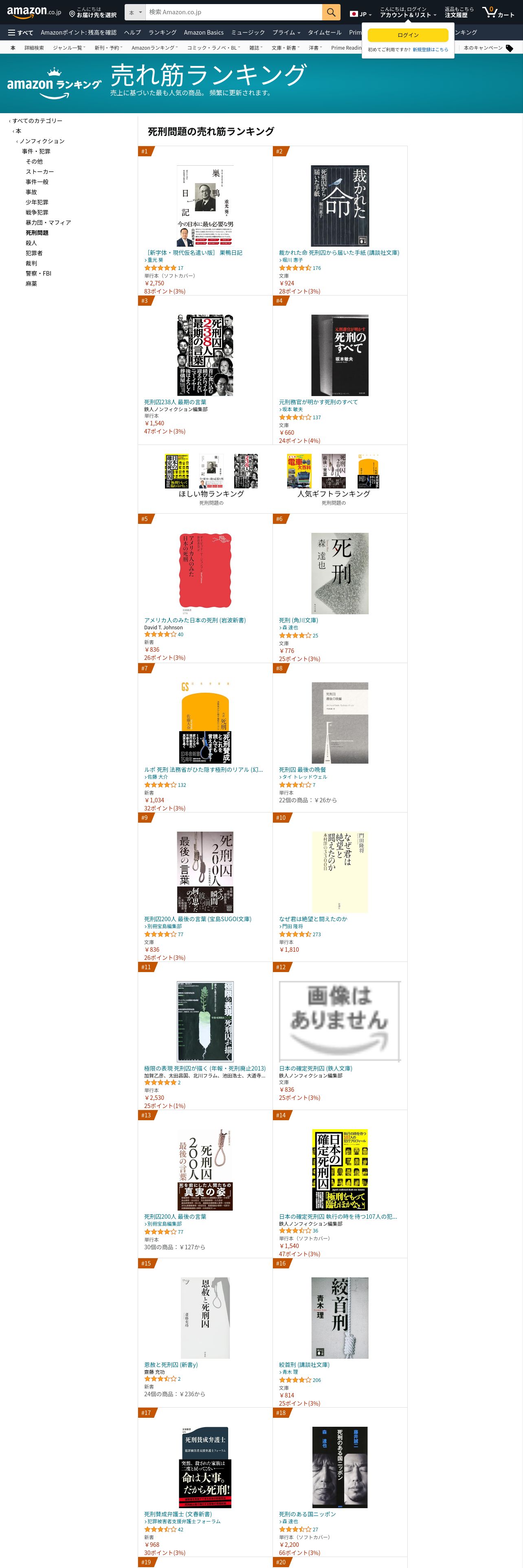Viewport: 523px width, 1568px height.
Task: Select the delivery location pin icon
Action: 72,13
